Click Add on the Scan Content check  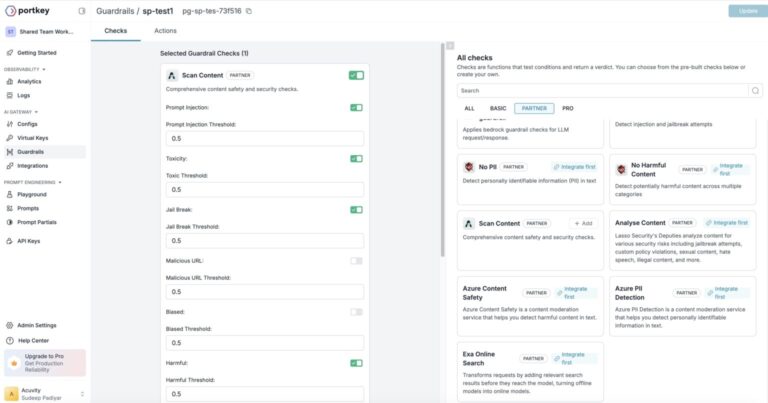582,223
